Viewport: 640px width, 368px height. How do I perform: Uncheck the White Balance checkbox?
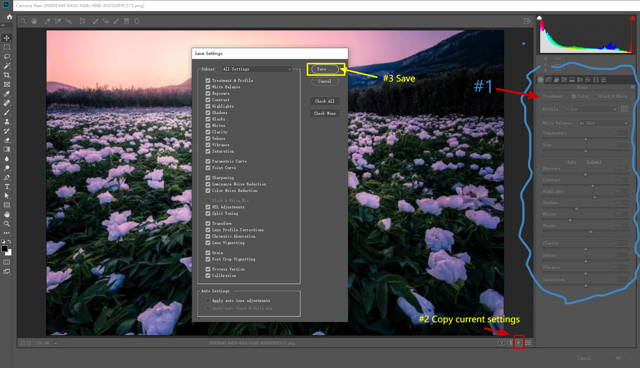[x=208, y=87]
